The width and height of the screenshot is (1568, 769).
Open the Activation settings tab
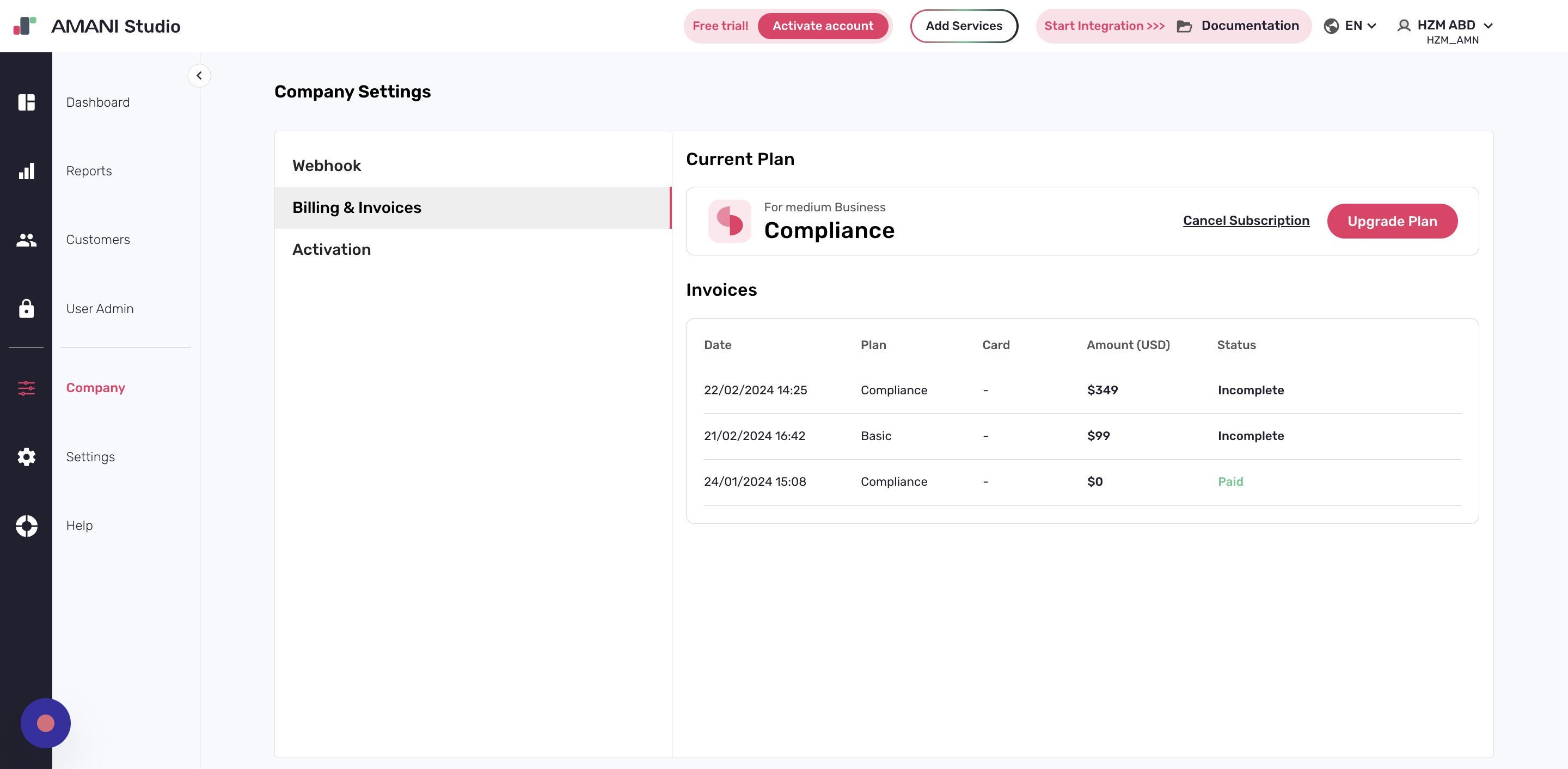pos(331,249)
